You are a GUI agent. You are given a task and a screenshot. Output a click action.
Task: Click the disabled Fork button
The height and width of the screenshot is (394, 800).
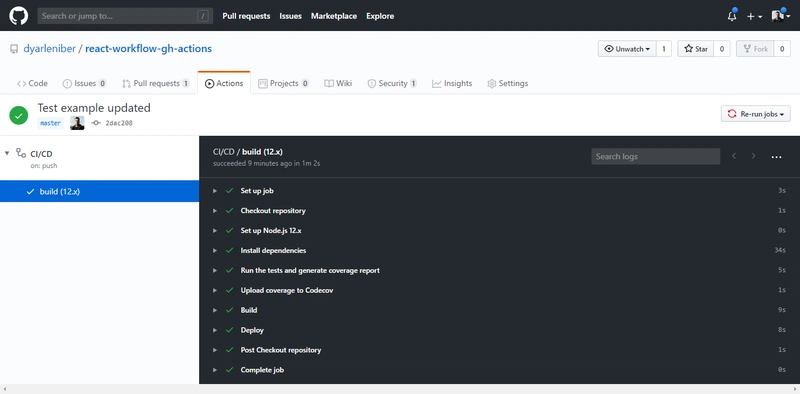point(756,49)
